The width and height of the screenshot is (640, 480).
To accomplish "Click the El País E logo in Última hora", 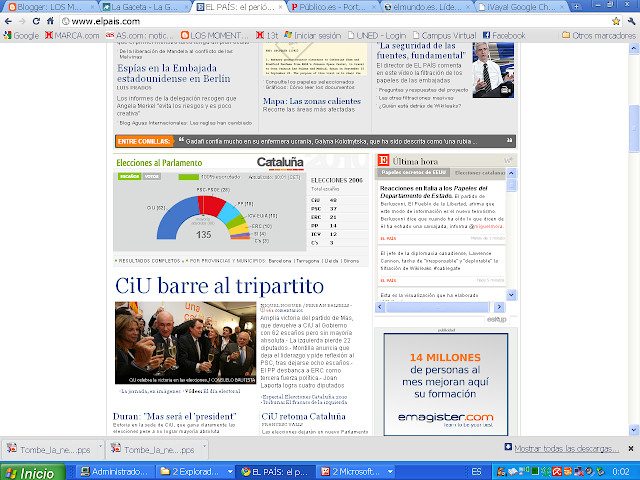I will point(383,160).
